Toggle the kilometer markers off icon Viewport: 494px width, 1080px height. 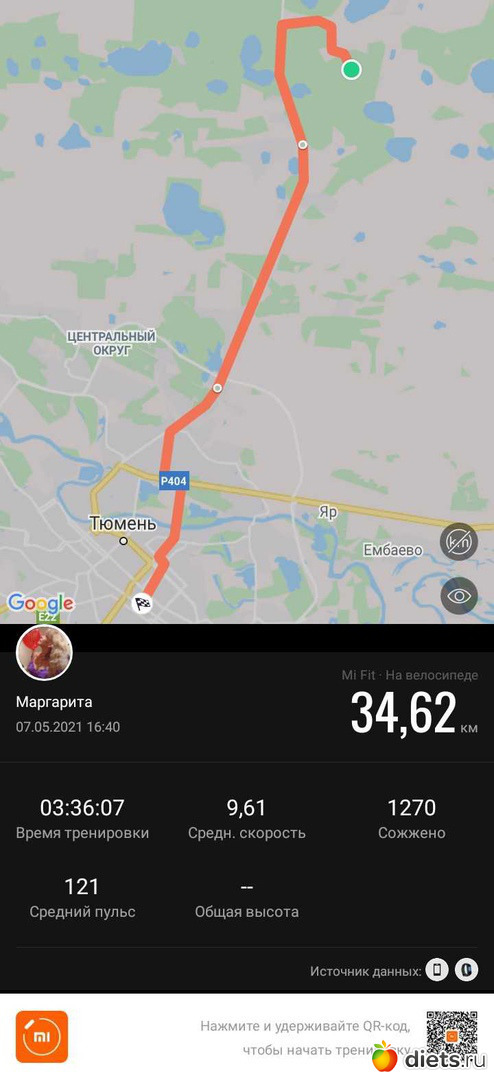[x=459, y=541]
